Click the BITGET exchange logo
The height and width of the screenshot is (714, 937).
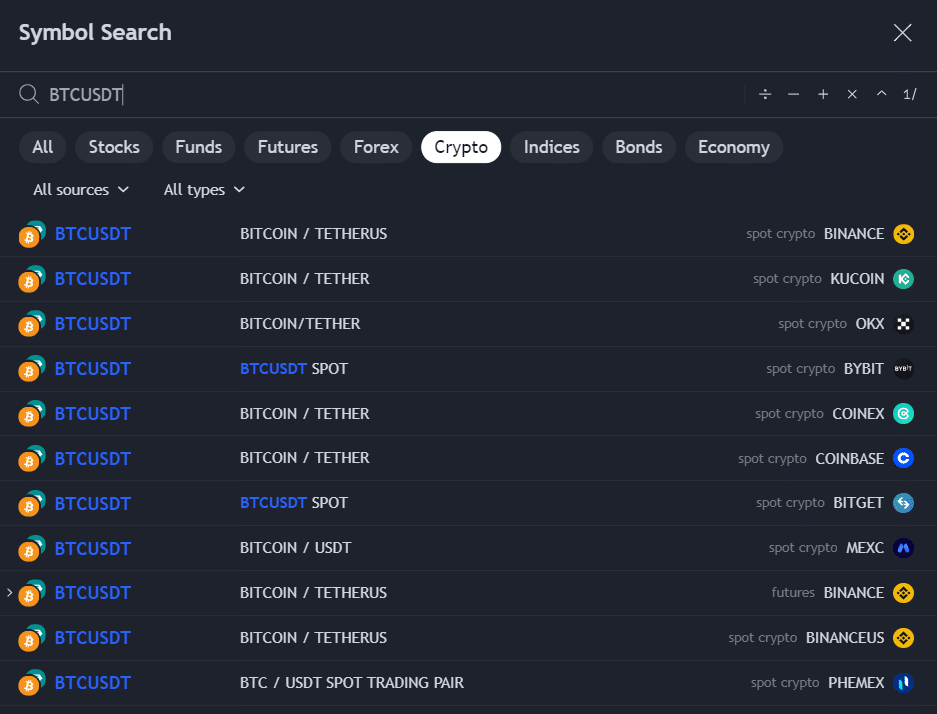click(x=904, y=503)
